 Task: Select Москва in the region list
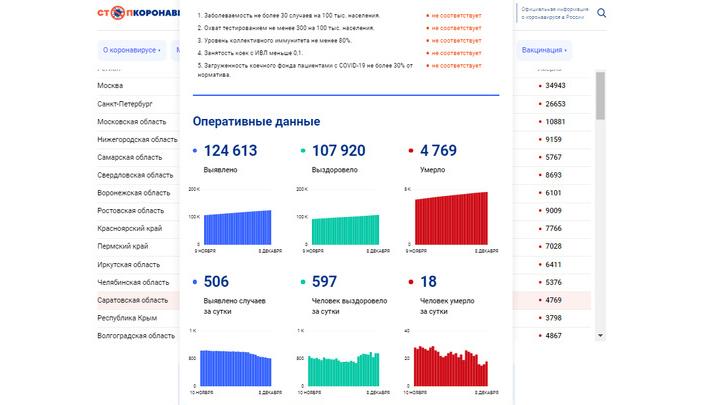click(x=110, y=86)
